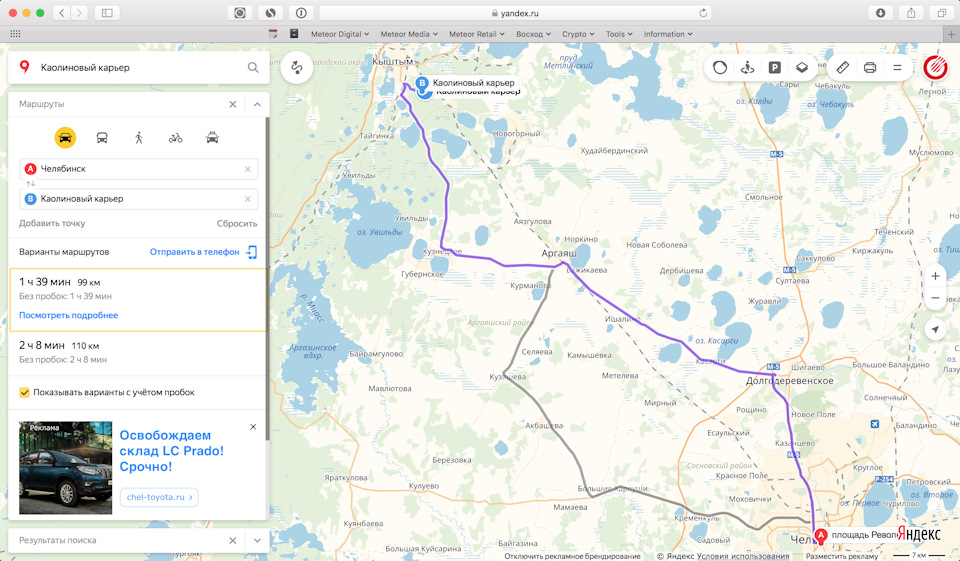The image size is (960, 561).
Task: Close the Маршруты panel
Action: click(233, 104)
